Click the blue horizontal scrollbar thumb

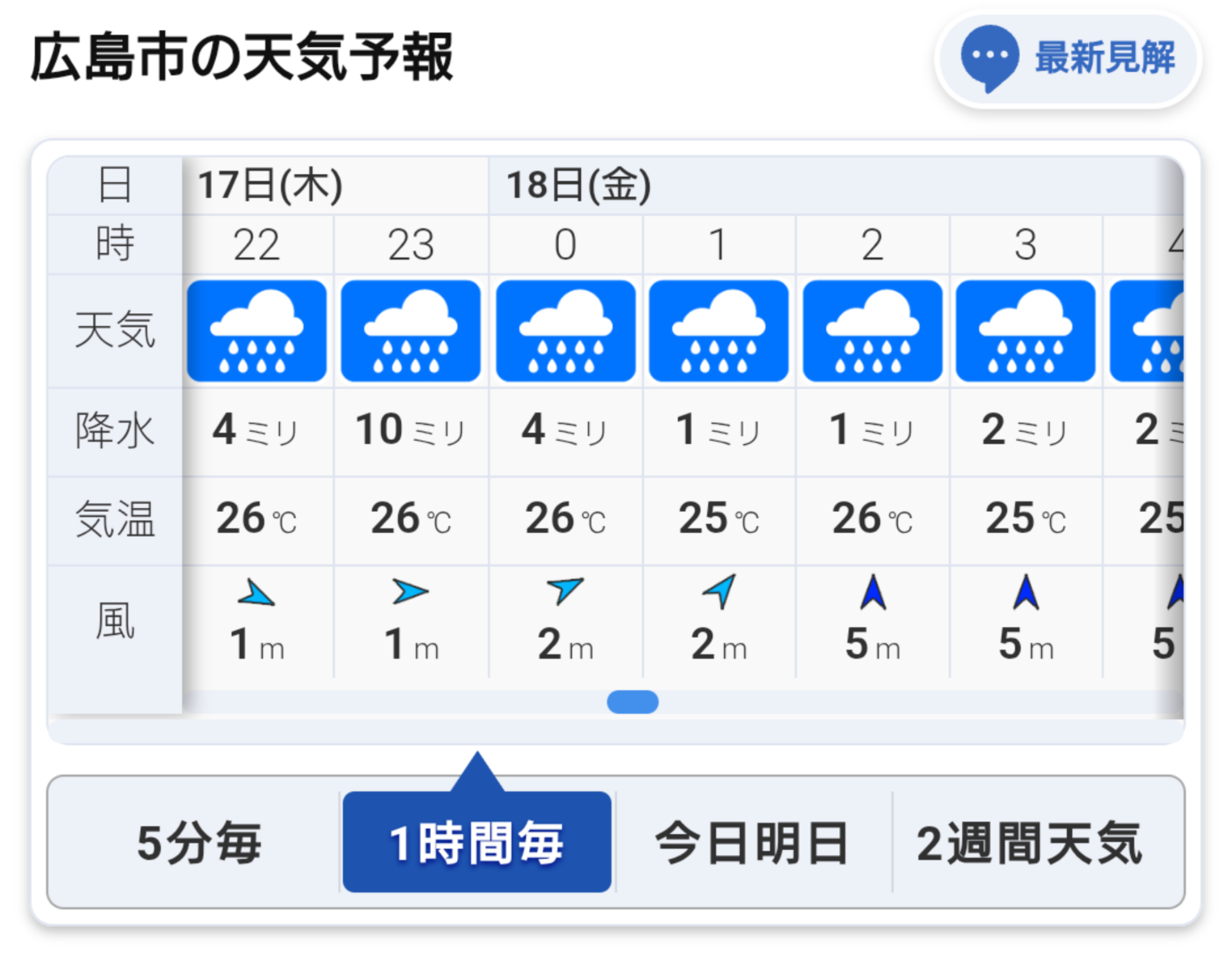[x=632, y=702]
